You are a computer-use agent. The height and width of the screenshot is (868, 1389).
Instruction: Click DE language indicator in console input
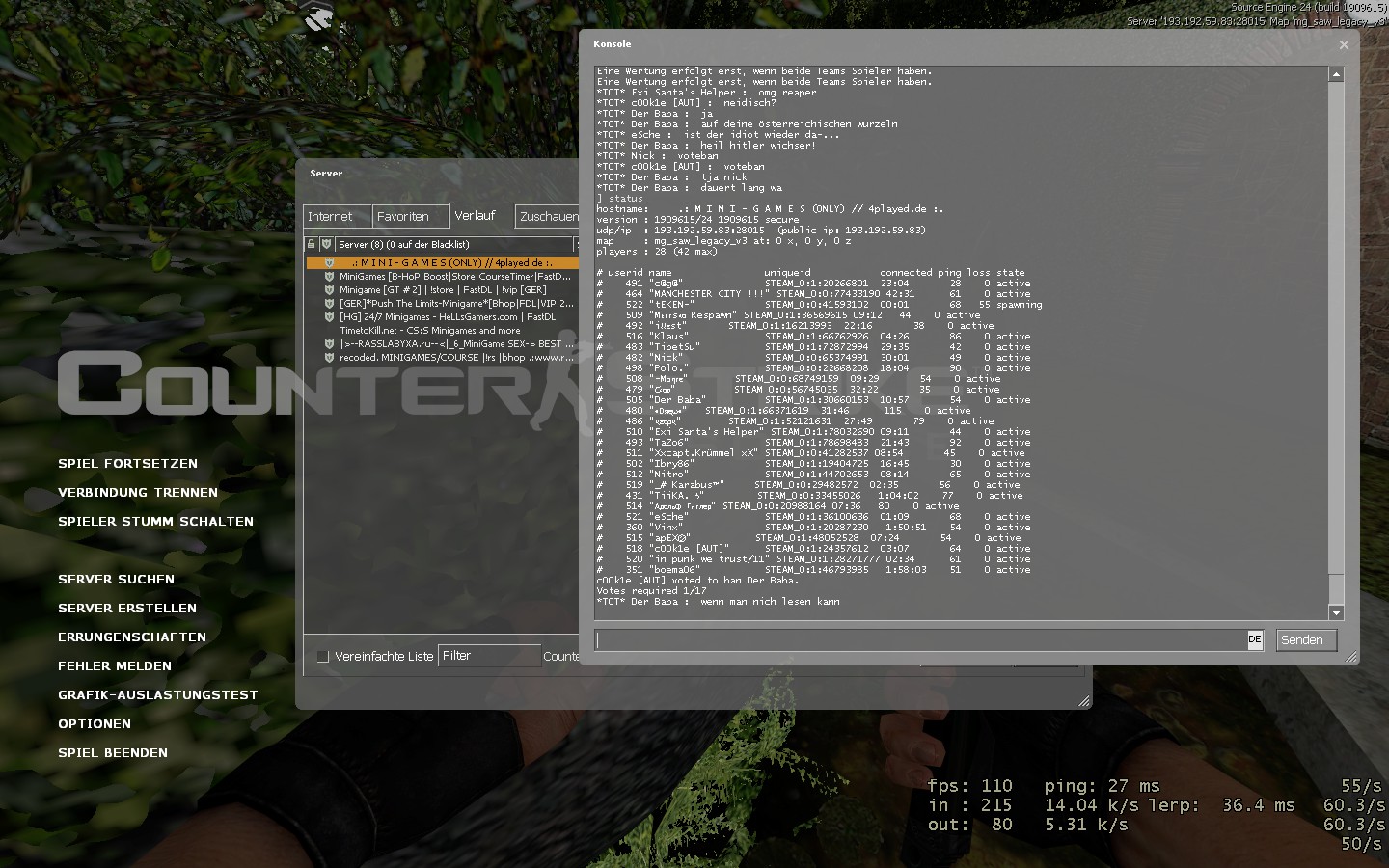[x=1255, y=639]
